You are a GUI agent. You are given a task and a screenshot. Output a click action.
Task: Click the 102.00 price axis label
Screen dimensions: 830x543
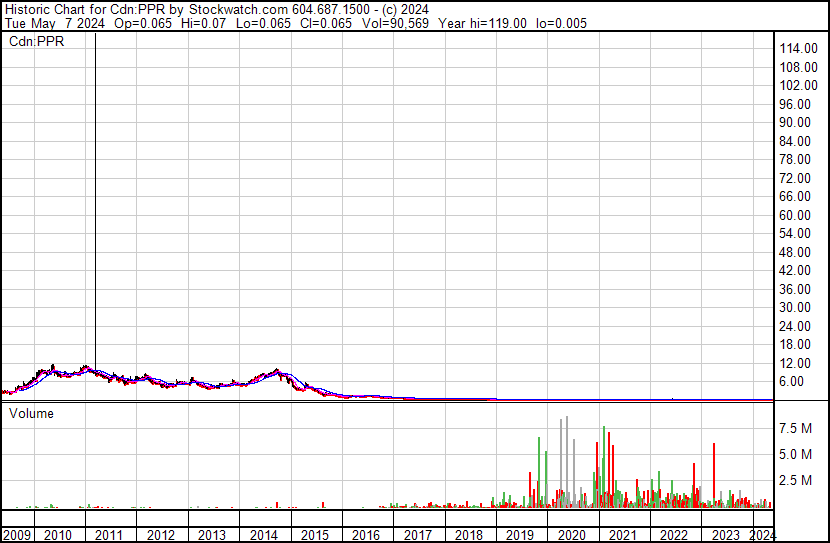(x=798, y=85)
